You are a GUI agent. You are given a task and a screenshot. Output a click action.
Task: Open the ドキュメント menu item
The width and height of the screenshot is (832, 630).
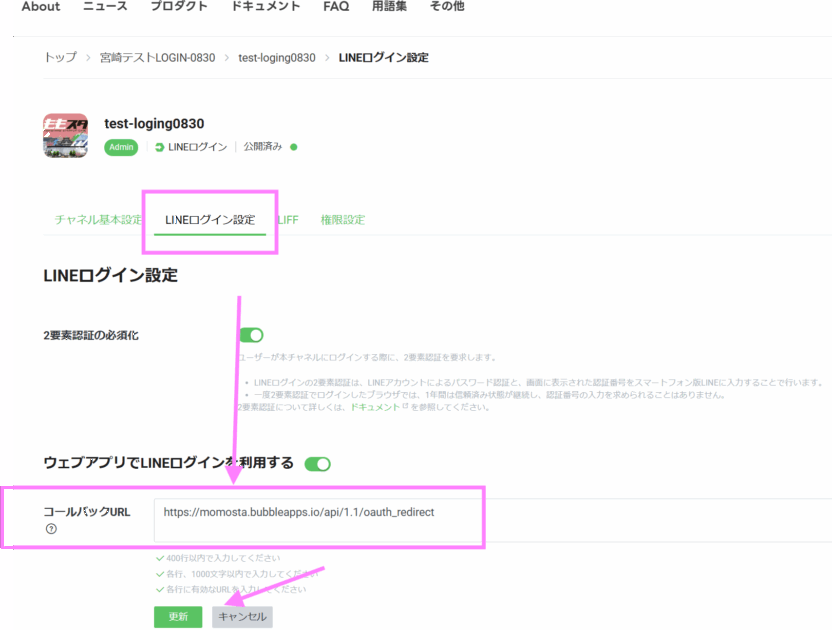point(265,6)
